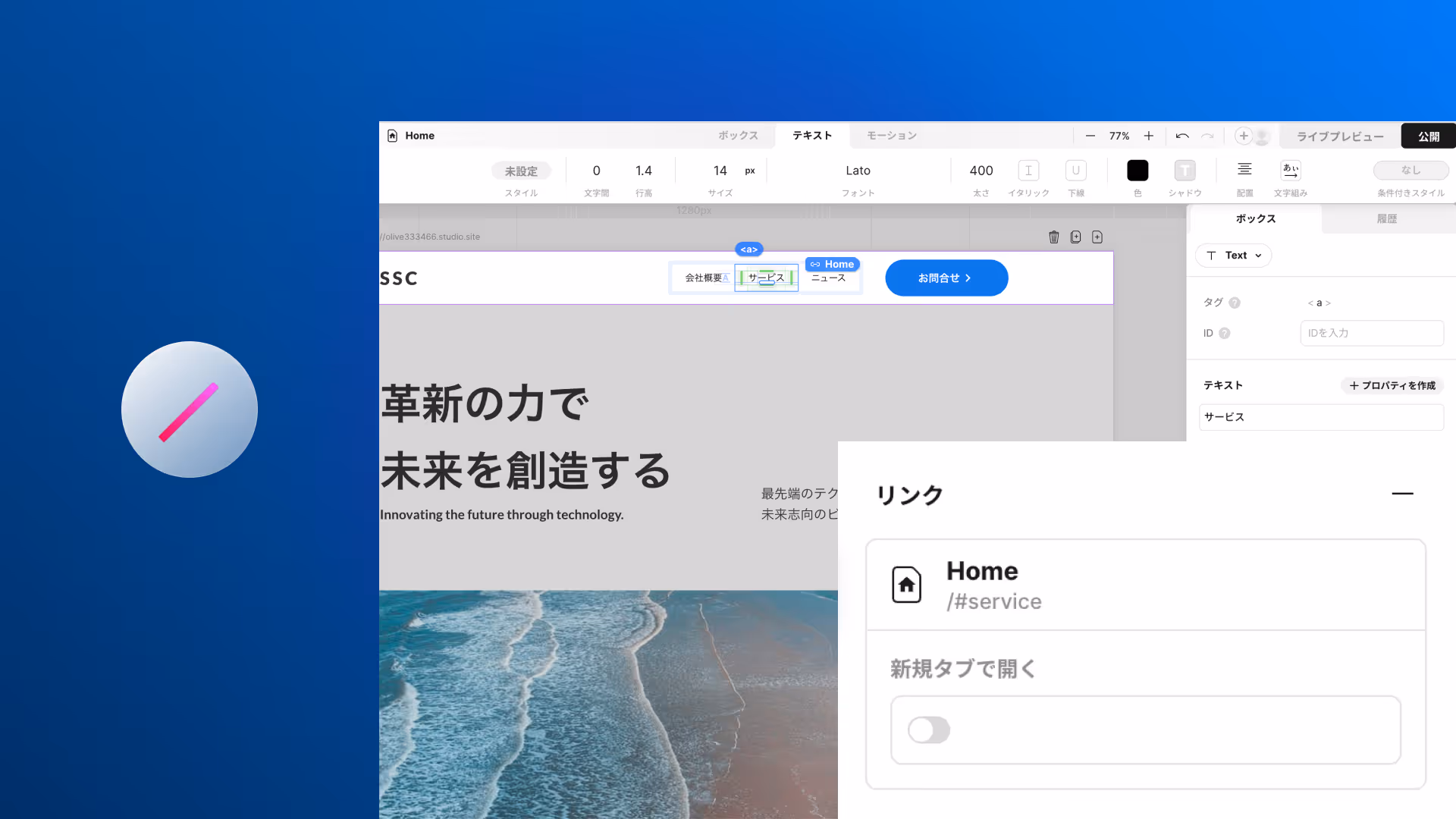Click the duplicate page icon

(1075, 237)
